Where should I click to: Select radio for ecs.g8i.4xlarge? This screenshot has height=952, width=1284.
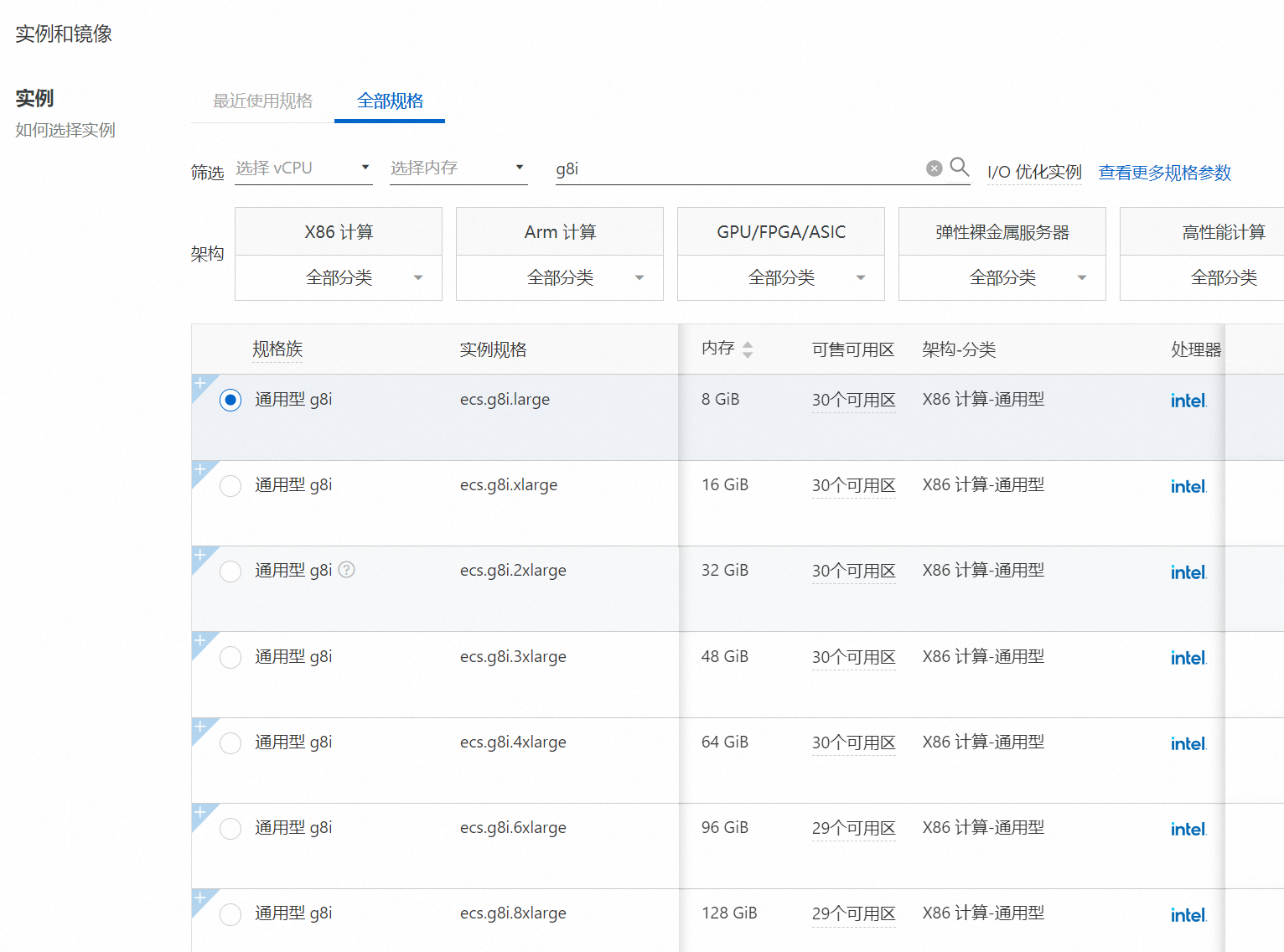(230, 743)
